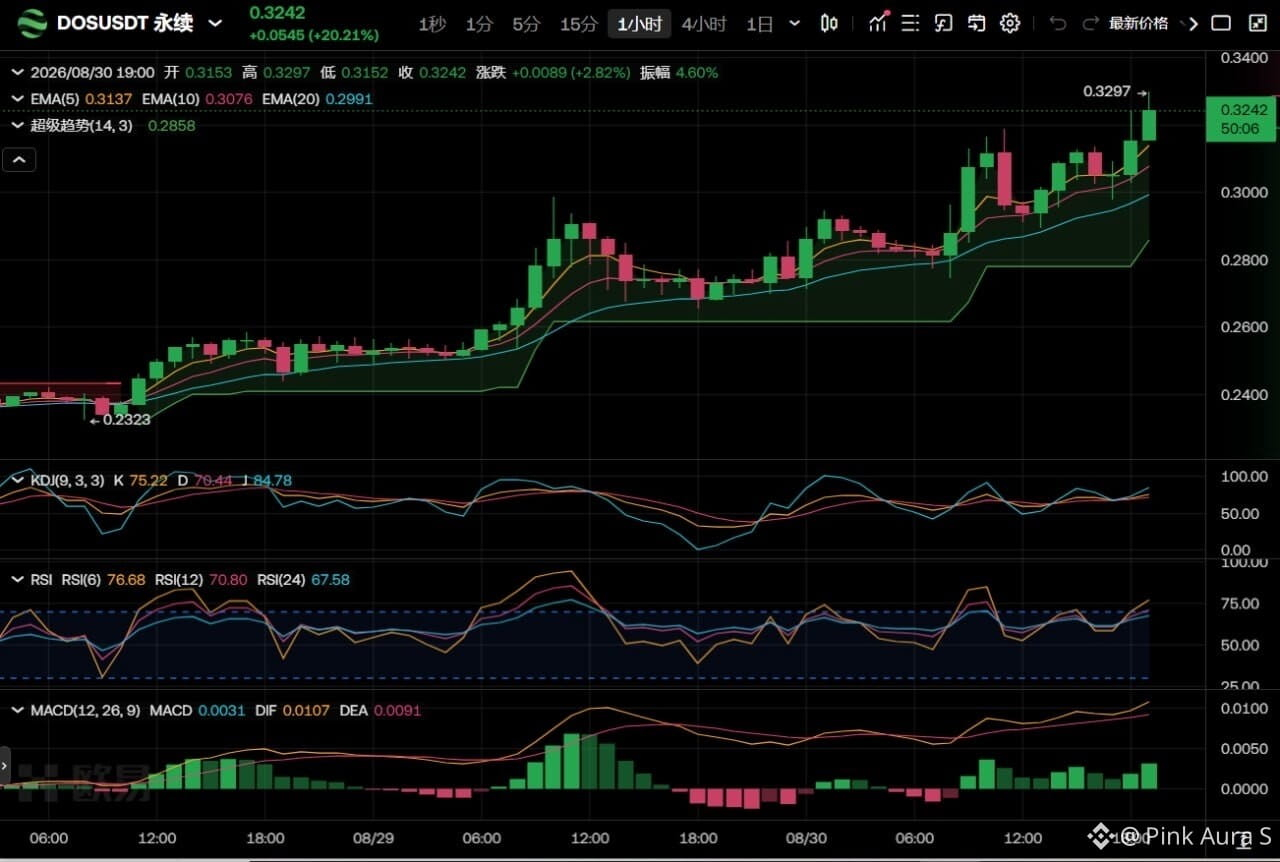The height and width of the screenshot is (862, 1280).
Task: Collapse the candle OHLC info row
Action: point(17,73)
